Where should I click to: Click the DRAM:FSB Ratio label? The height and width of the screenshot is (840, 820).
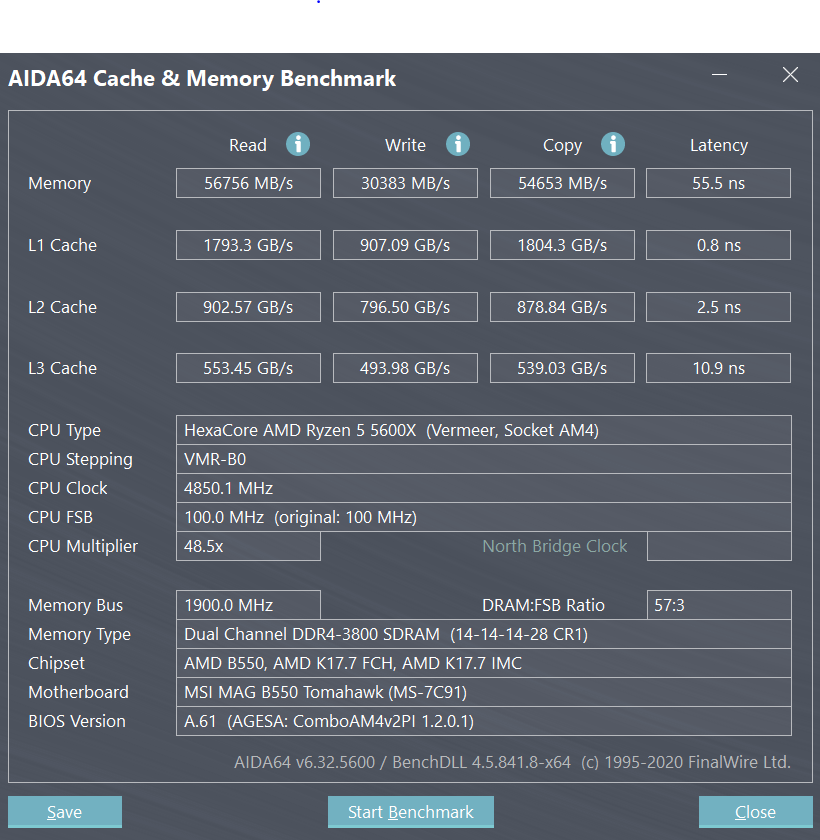(543, 605)
